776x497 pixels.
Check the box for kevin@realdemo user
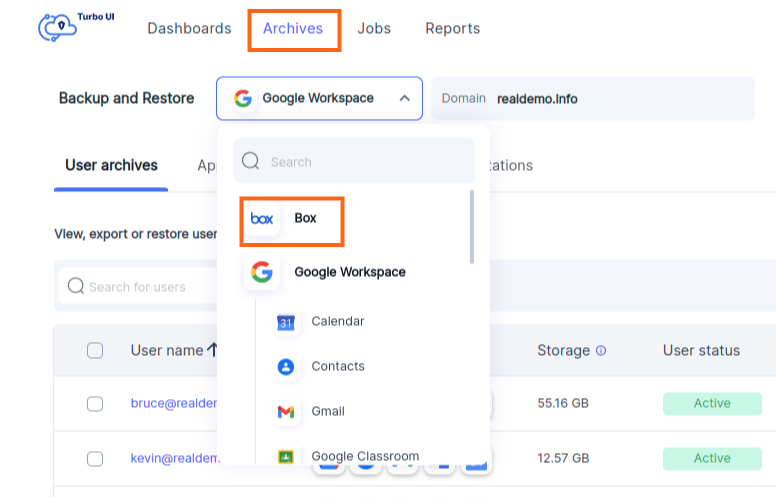click(x=95, y=459)
